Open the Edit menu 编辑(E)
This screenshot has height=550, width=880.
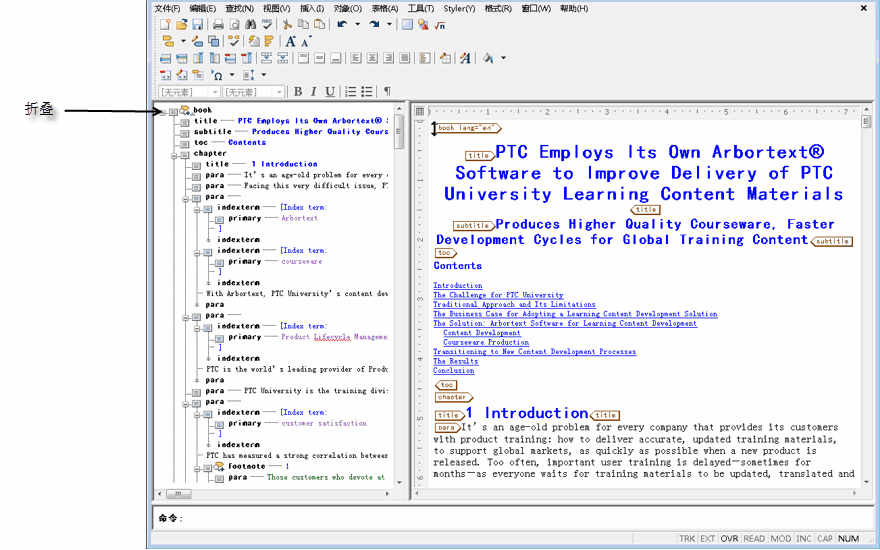coord(203,8)
